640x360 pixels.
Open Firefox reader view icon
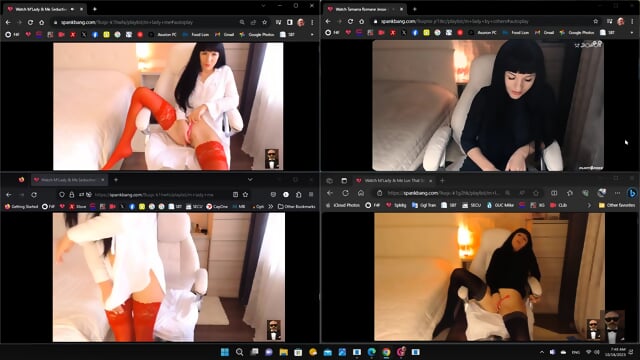[236, 195]
